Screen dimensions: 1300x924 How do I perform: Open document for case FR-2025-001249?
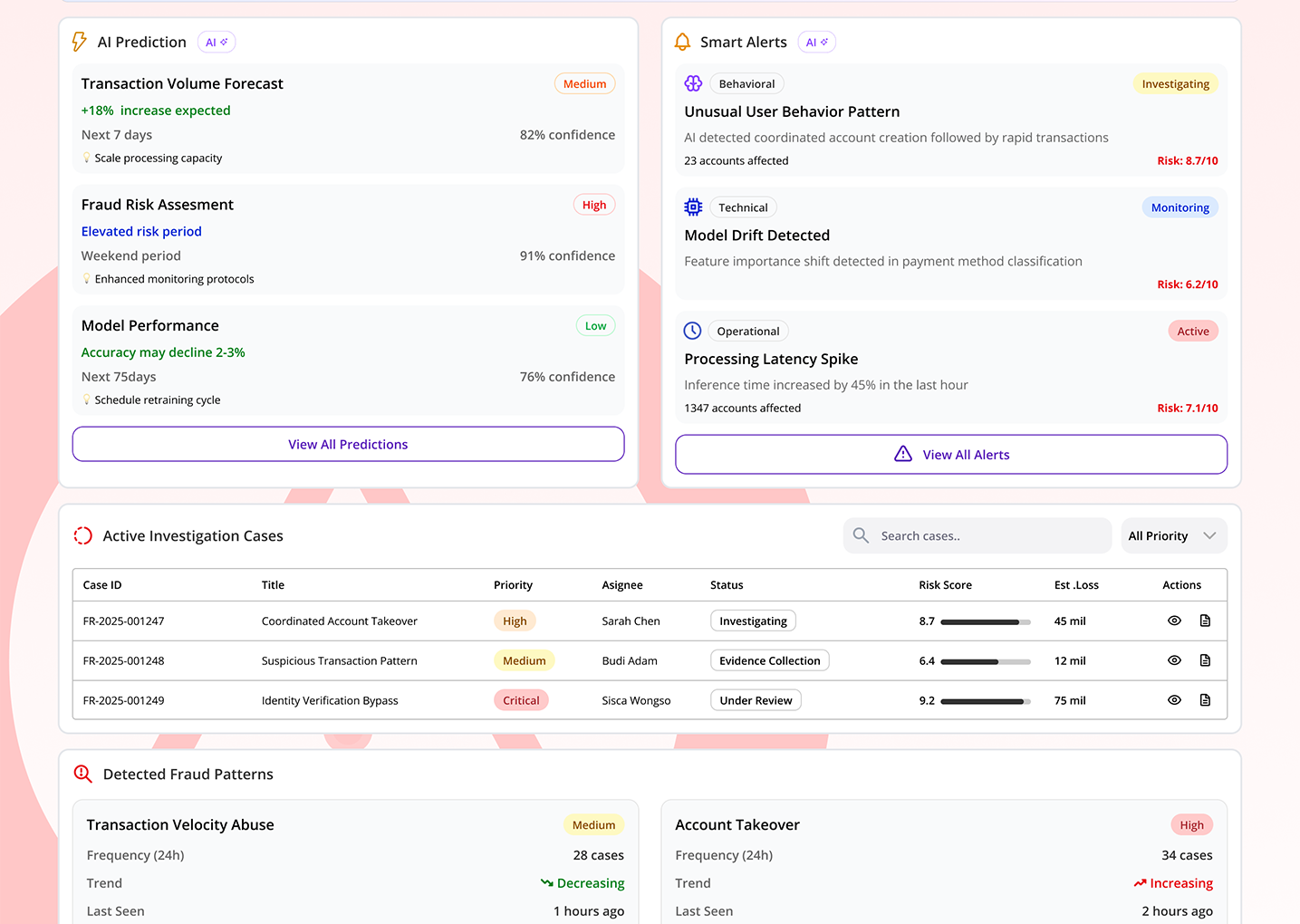tap(1205, 700)
